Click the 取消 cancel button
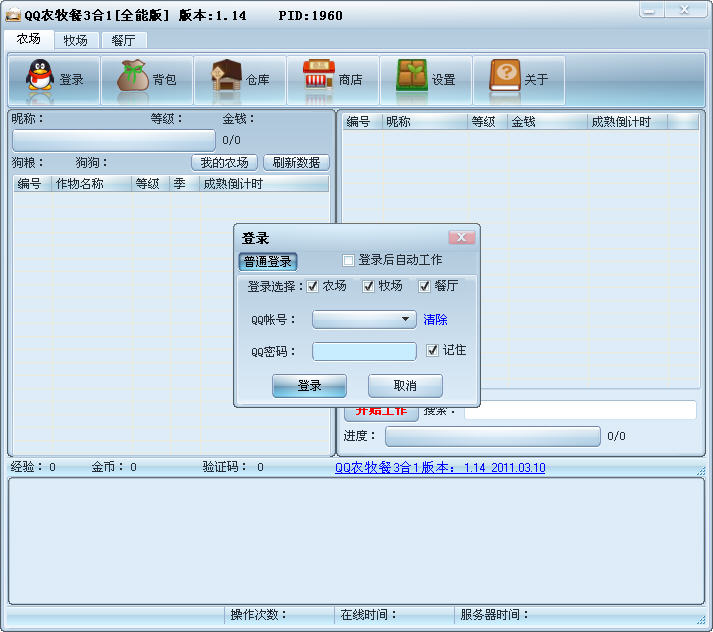 pos(405,386)
